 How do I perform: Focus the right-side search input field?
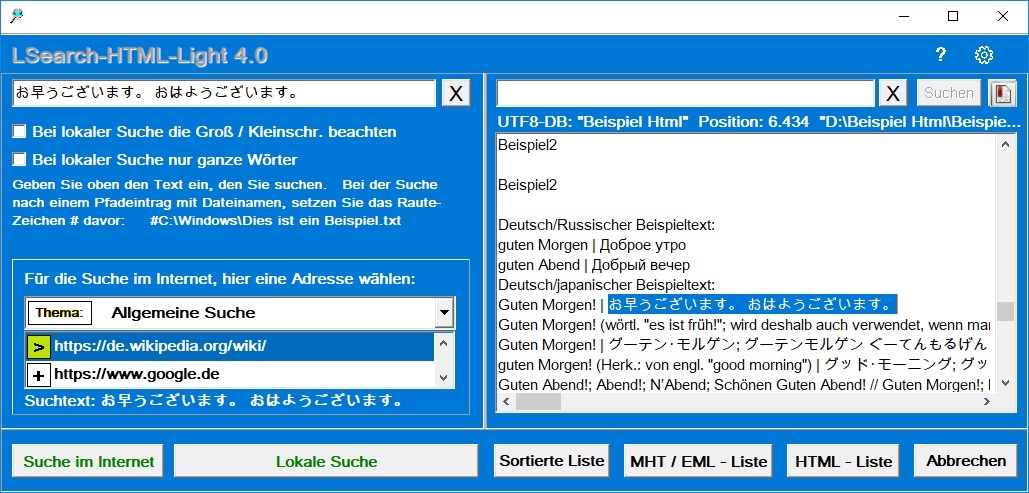(686, 93)
